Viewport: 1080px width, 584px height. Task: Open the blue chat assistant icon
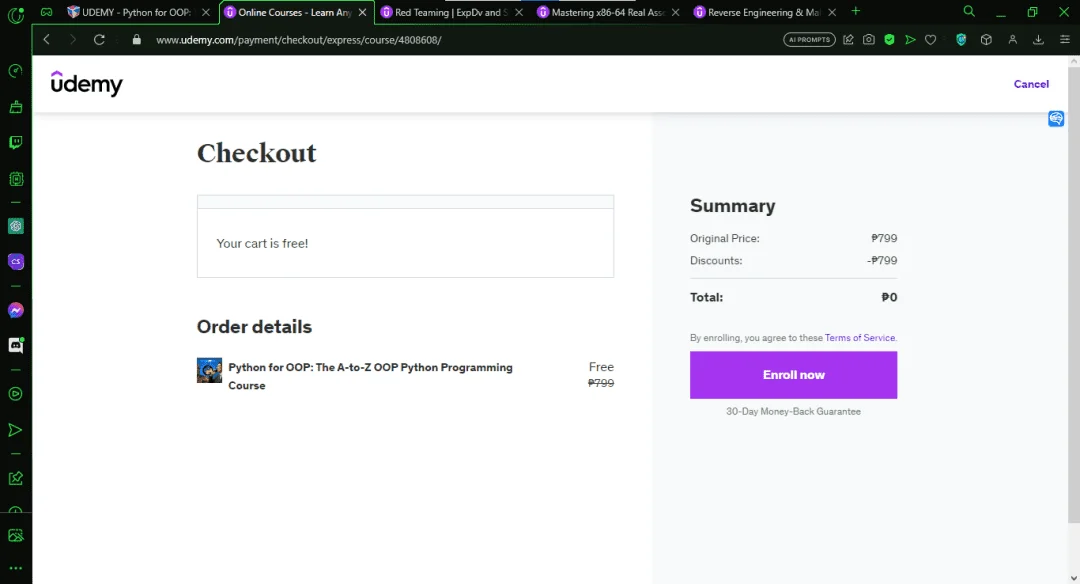1056,118
